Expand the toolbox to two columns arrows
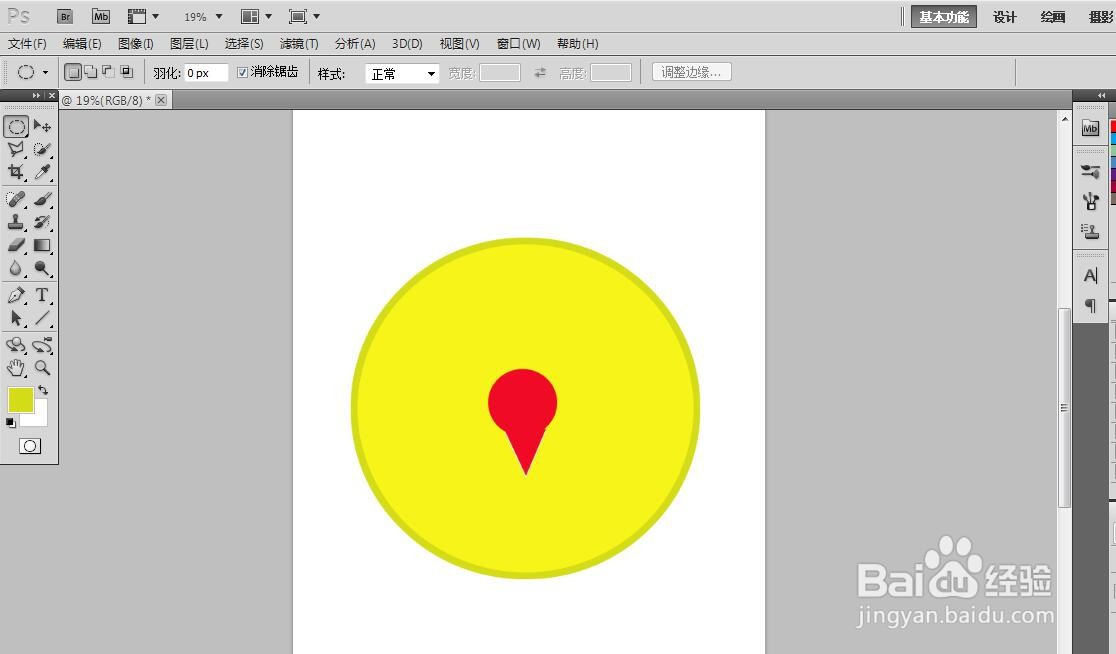Screen dimensions: 1116x654 (36, 95)
